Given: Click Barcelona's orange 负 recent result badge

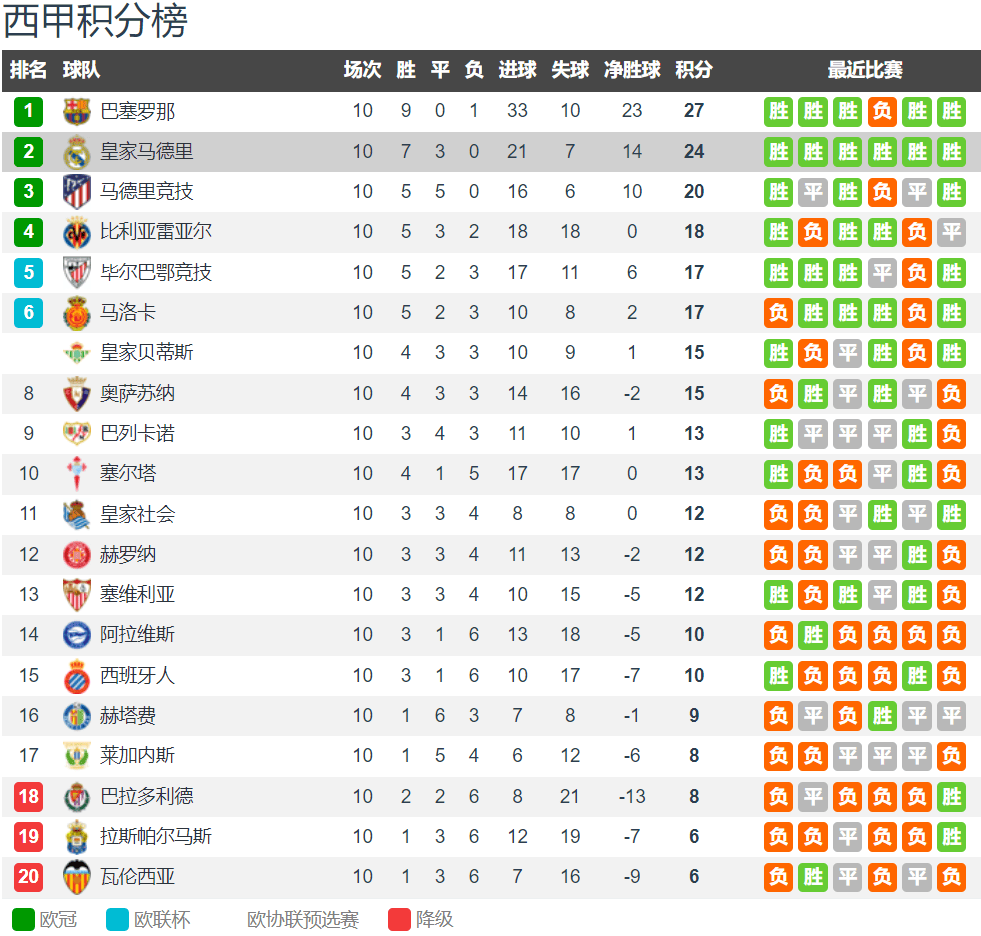Looking at the screenshot, I should point(882,111).
